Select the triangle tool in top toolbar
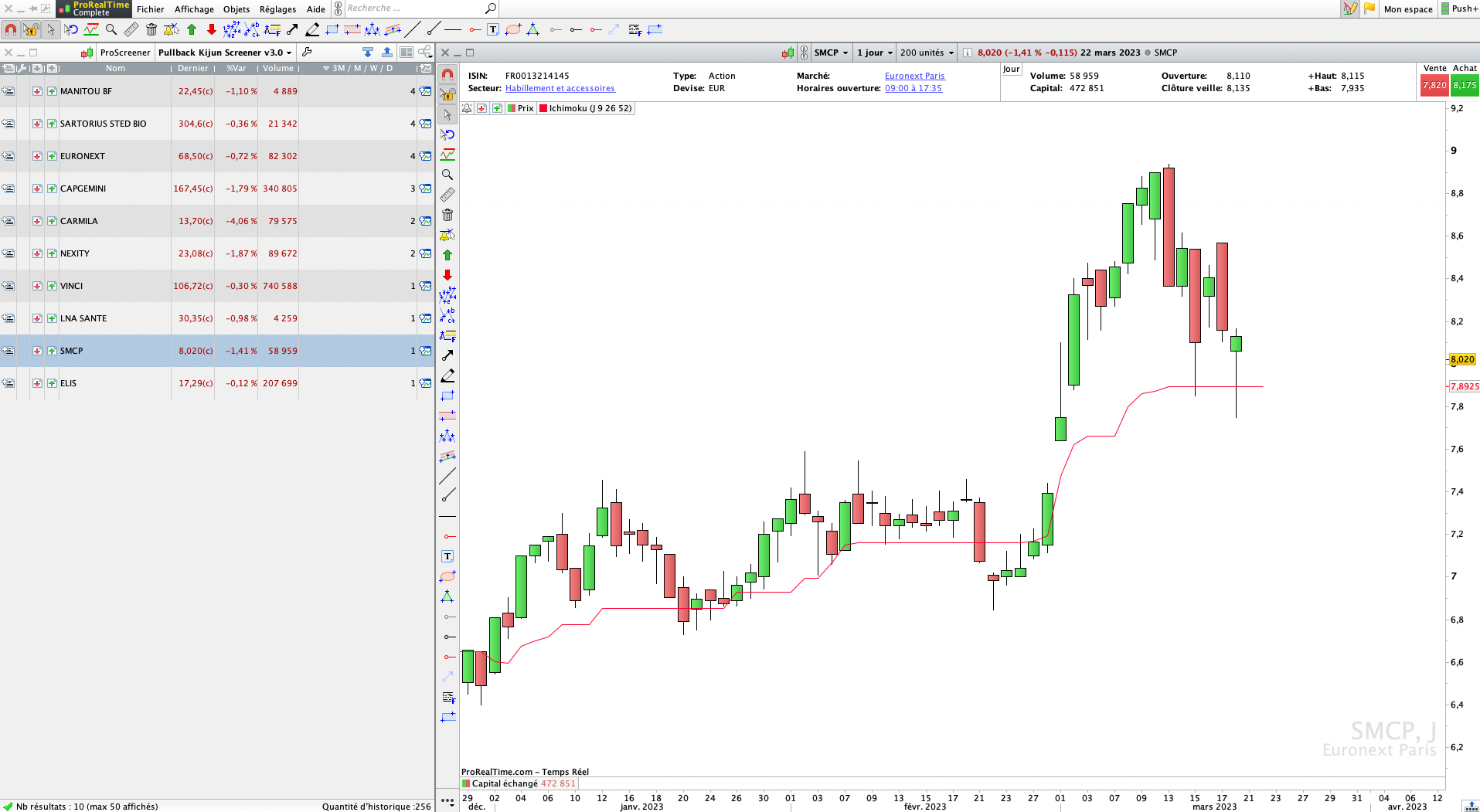Image resolution: width=1480 pixels, height=812 pixels. [x=533, y=29]
